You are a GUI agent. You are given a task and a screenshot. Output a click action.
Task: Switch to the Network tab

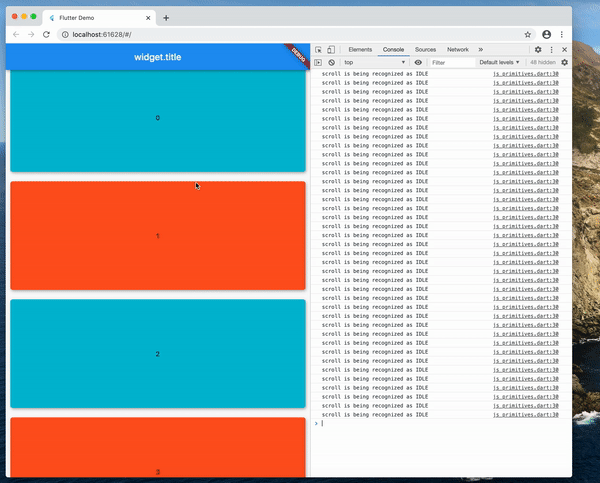point(458,50)
